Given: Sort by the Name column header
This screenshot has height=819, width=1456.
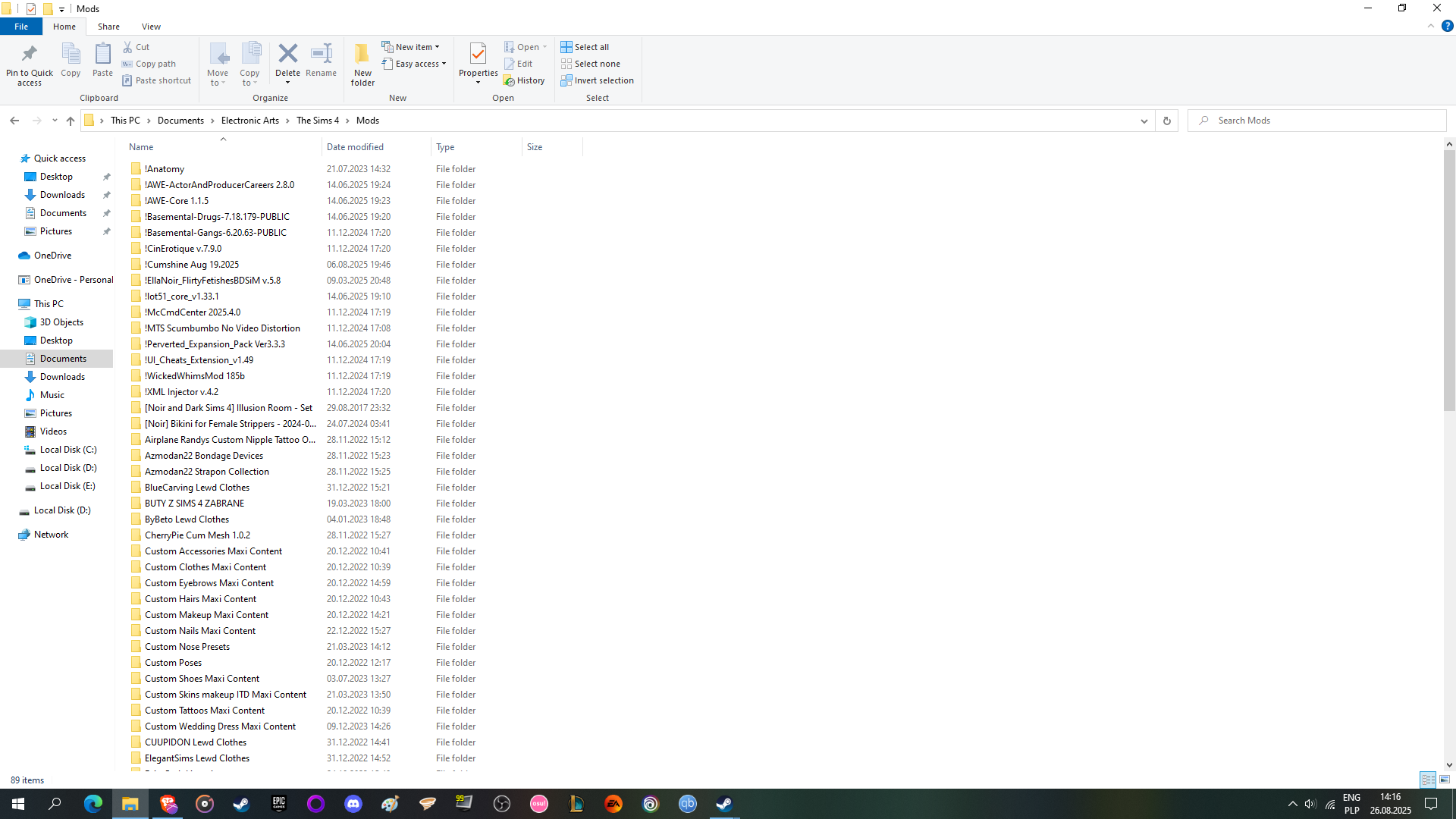Looking at the screenshot, I should [x=222, y=147].
